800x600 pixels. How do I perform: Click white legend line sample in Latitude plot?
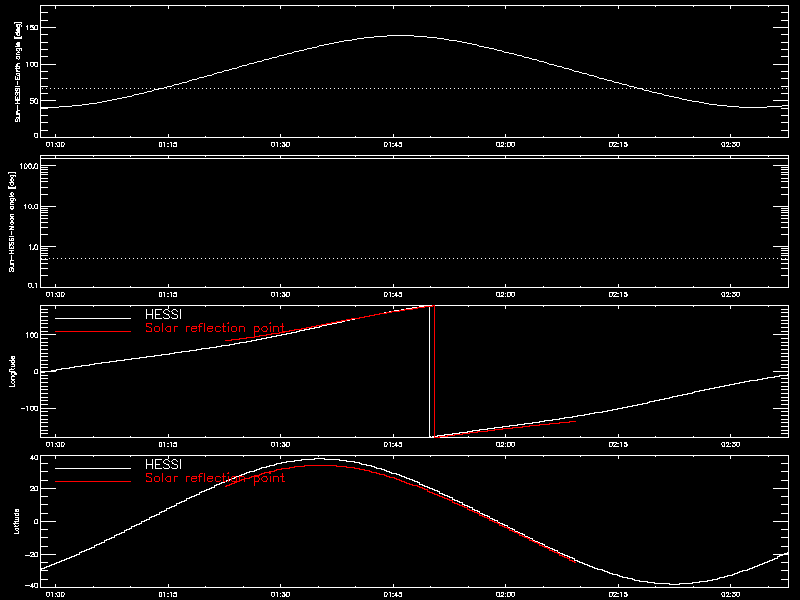93,468
